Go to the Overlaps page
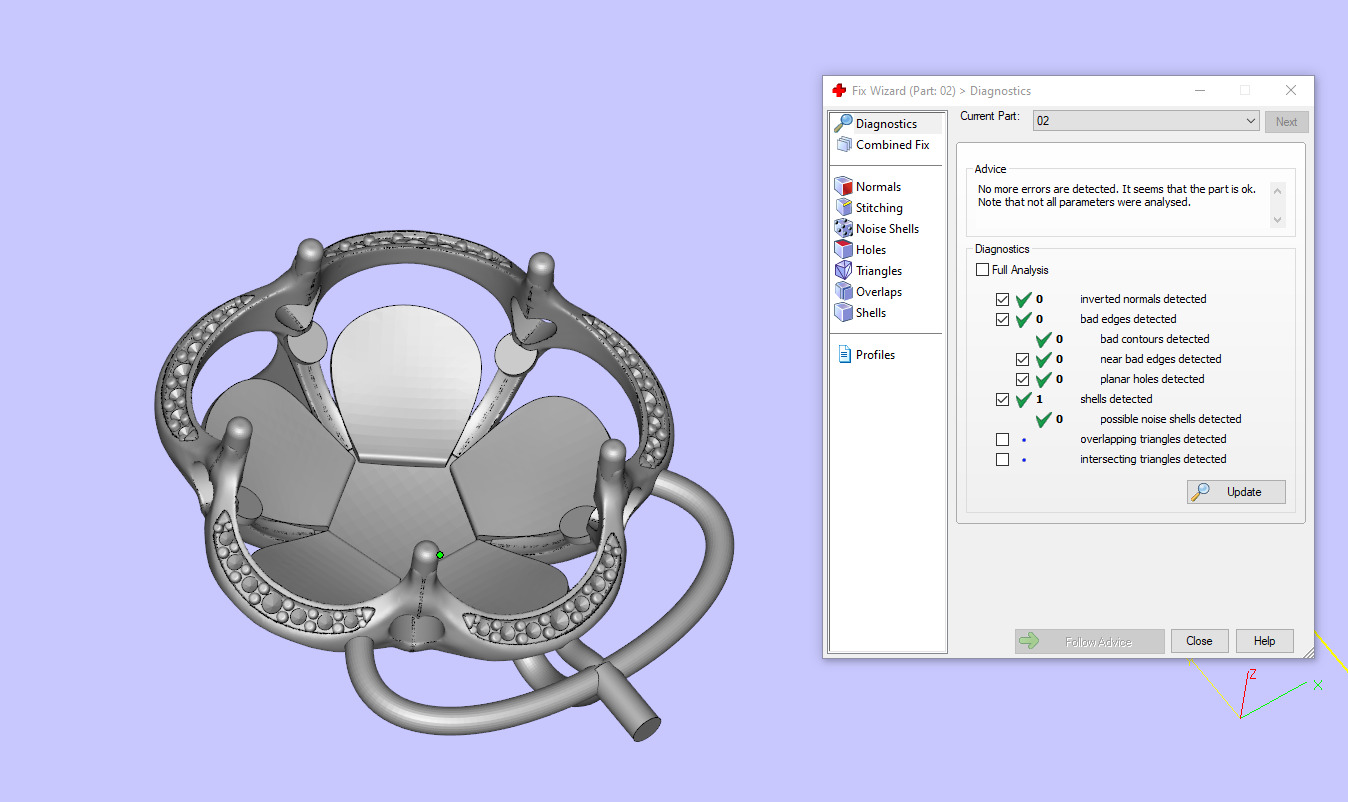The height and width of the screenshot is (802, 1348). (x=879, y=292)
